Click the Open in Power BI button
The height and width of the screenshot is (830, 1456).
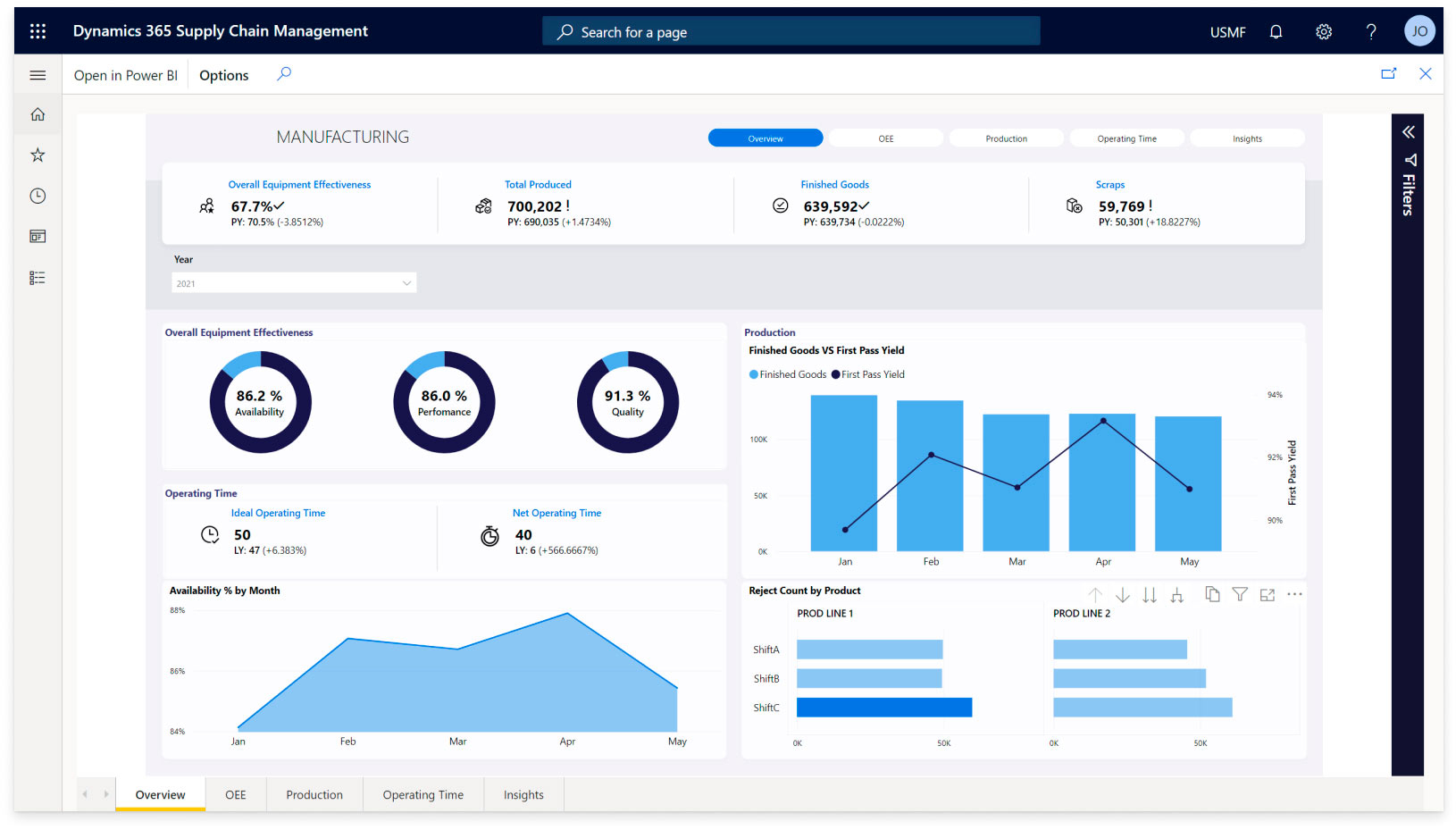pos(126,75)
